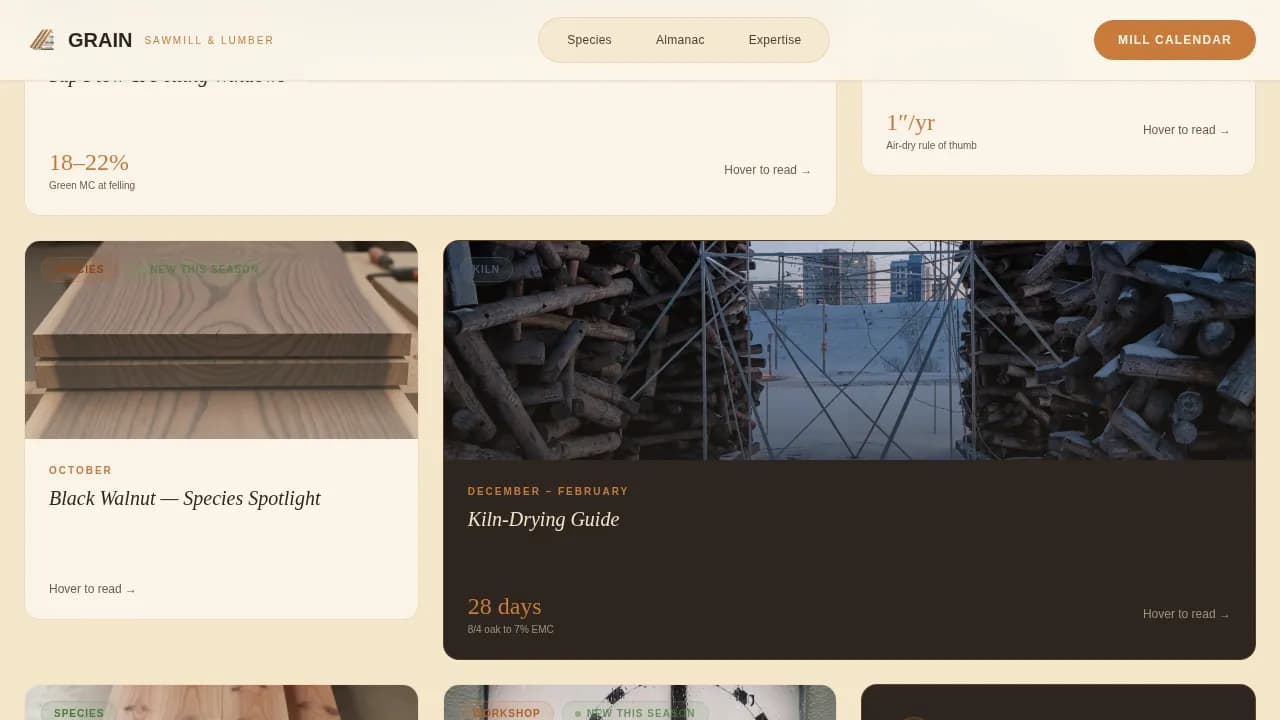Click '8/4 oak to 7% EMC' caption

[x=510, y=629]
